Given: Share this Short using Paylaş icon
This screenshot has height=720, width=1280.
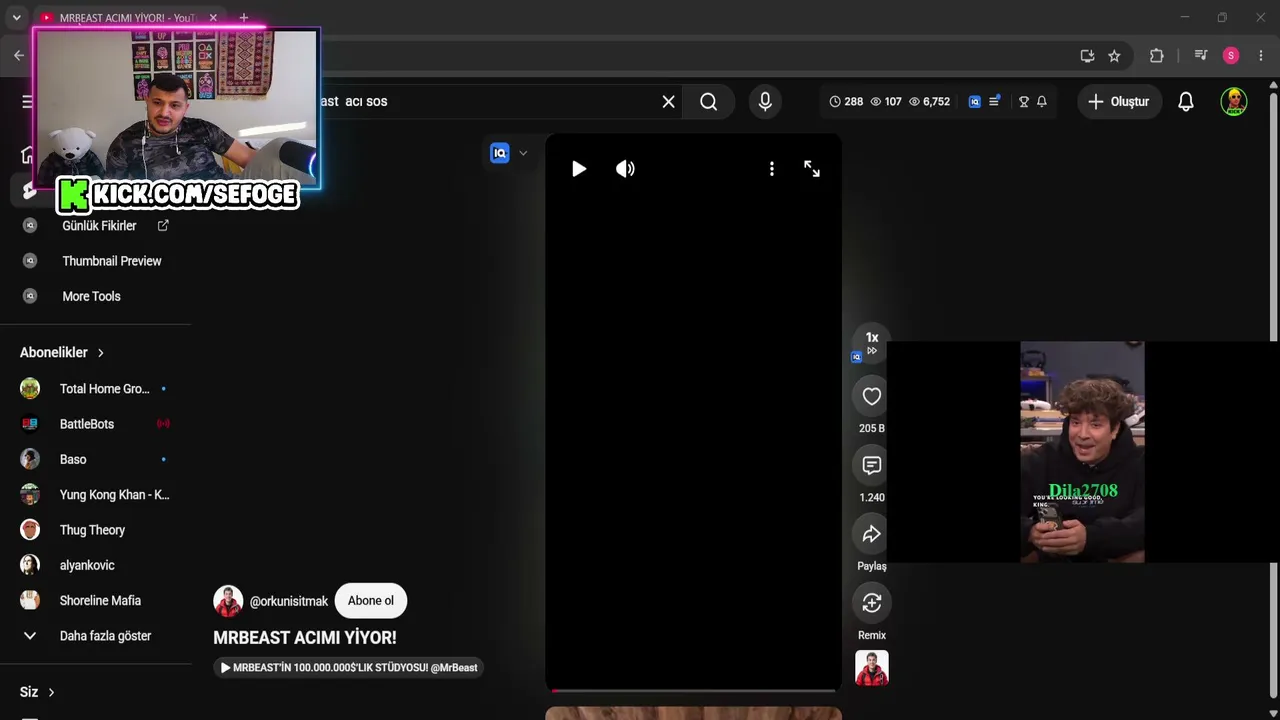Looking at the screenshot, I should pos(872,534).
